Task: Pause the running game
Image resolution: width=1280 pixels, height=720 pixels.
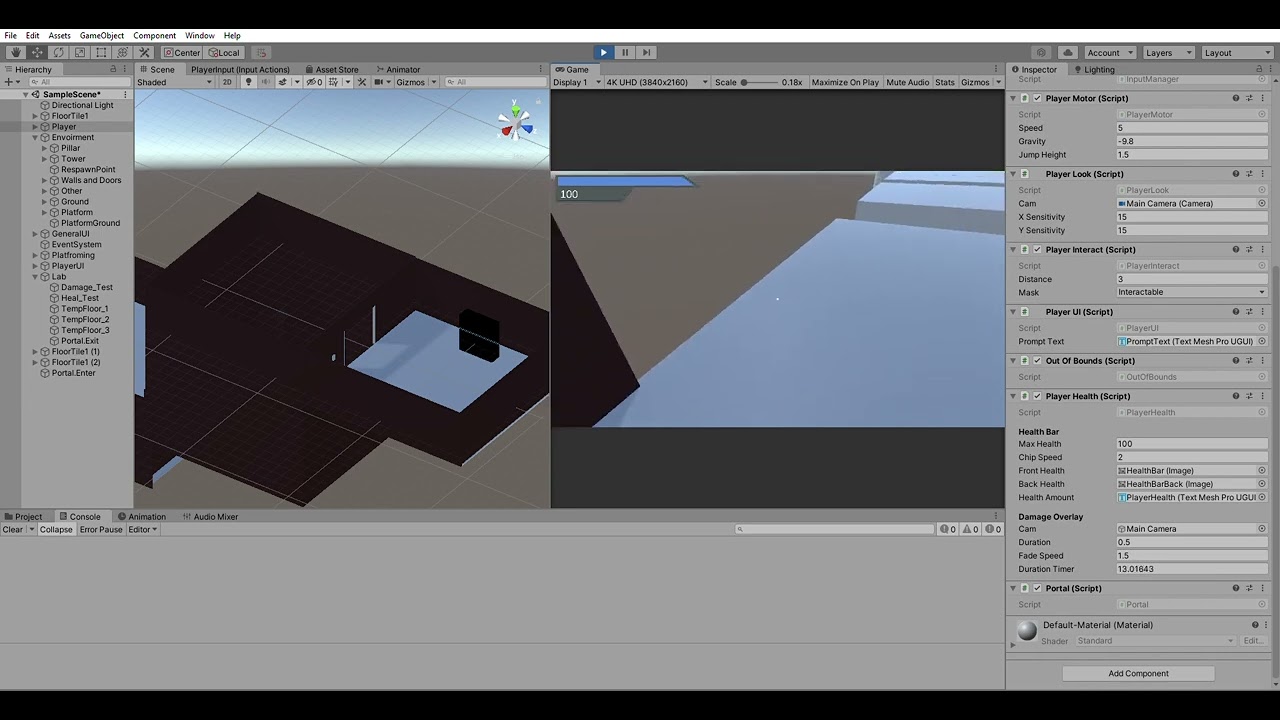Action: (x=624, y=52)
